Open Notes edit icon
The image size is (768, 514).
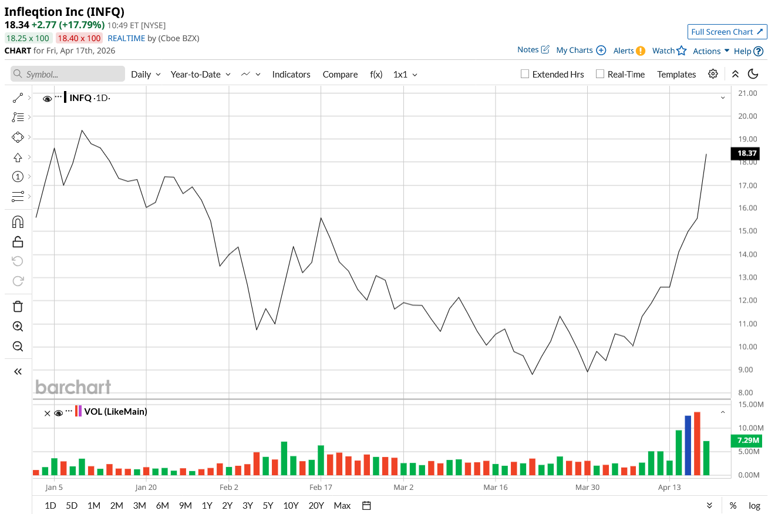(x=545, y=49)
